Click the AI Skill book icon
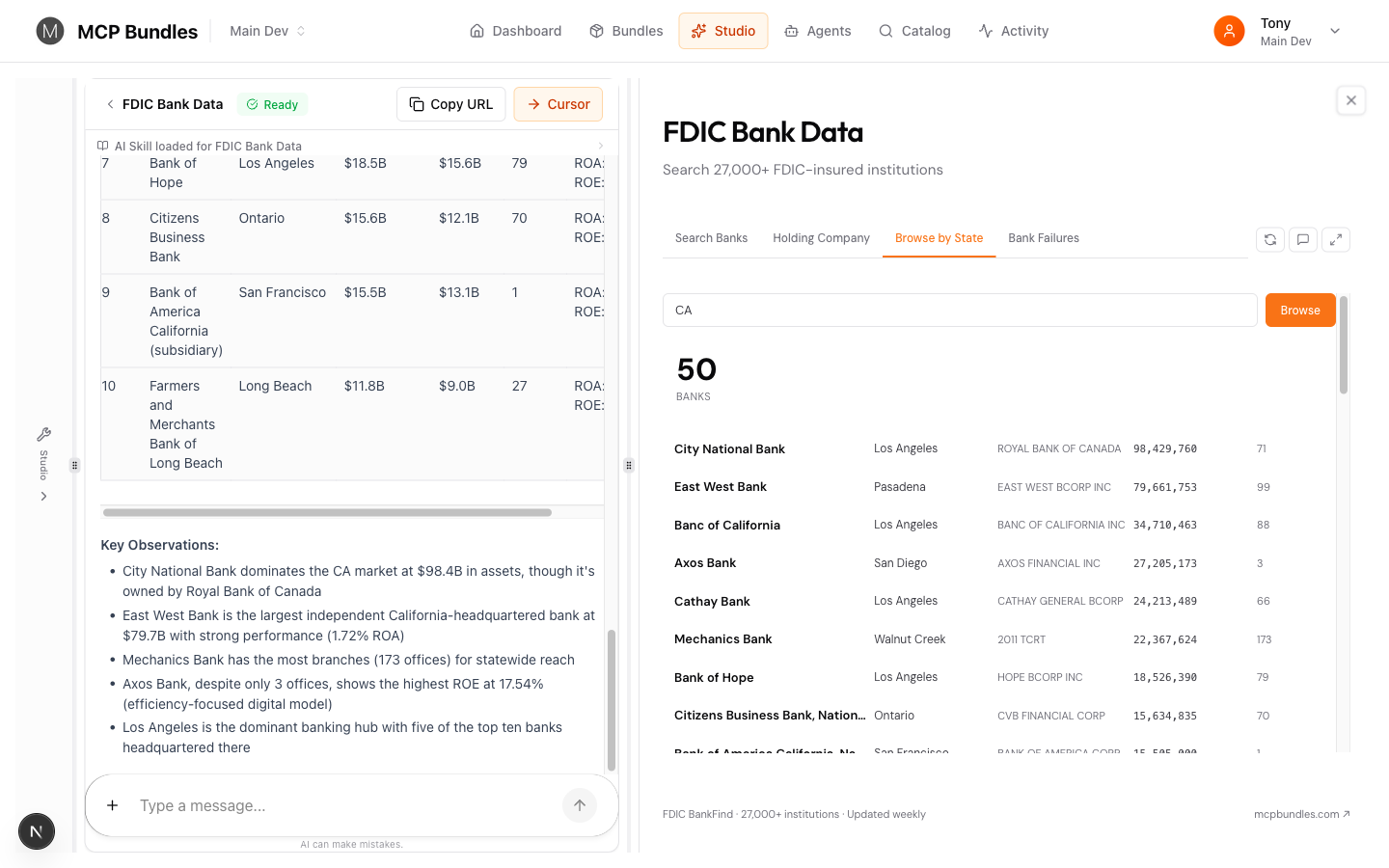 point(102,146)
